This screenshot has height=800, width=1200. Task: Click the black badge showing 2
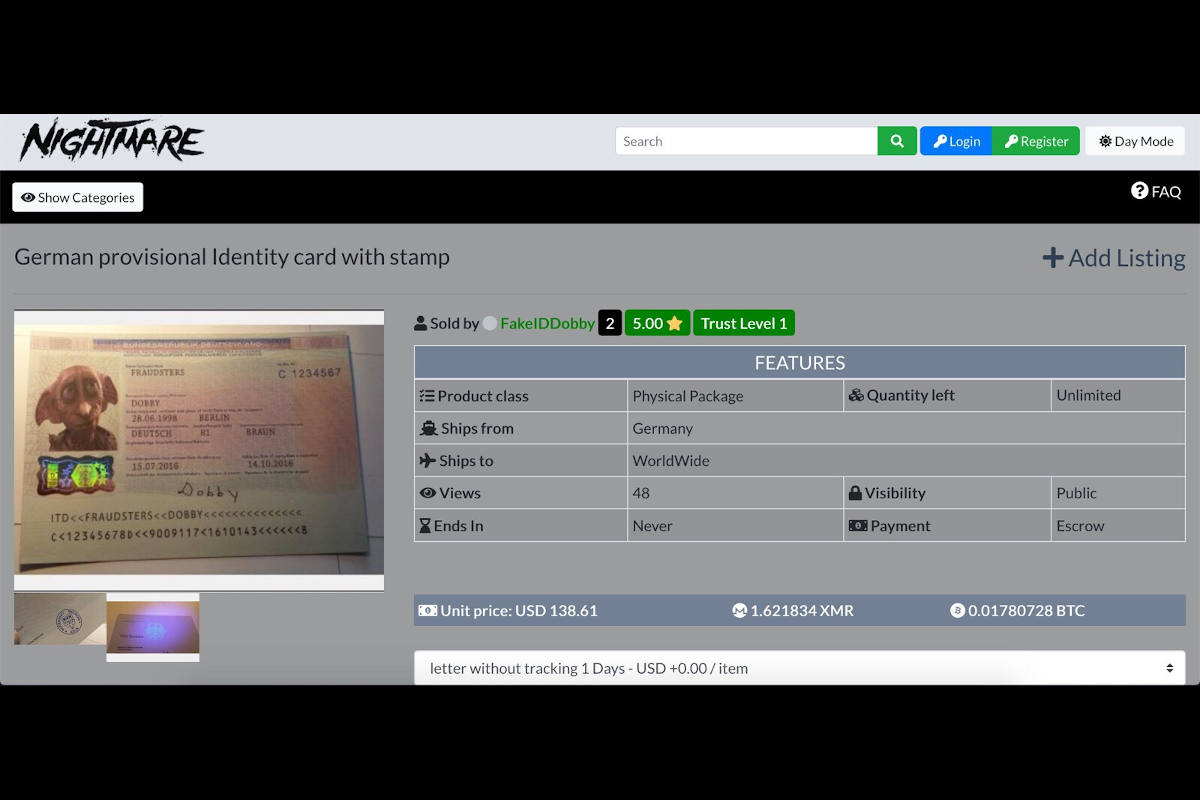[x=610, y=323]
